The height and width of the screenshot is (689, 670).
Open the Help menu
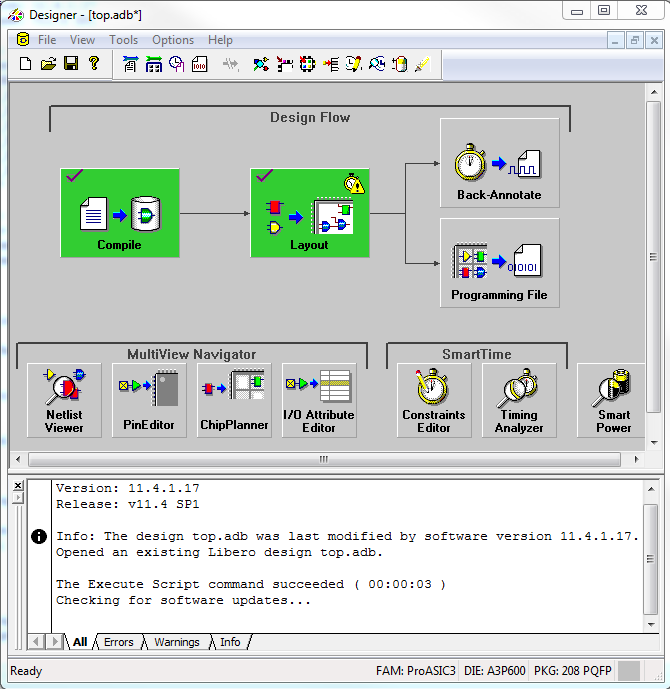point(220,40)
